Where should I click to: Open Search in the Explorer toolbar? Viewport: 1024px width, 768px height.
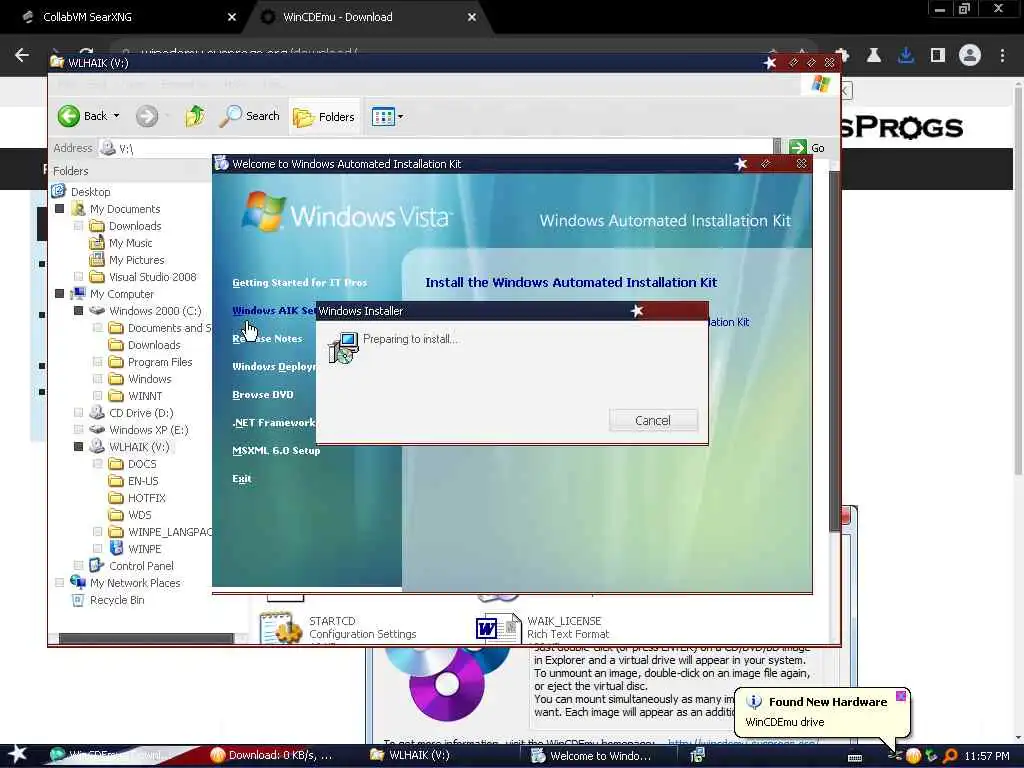point(249,116)
